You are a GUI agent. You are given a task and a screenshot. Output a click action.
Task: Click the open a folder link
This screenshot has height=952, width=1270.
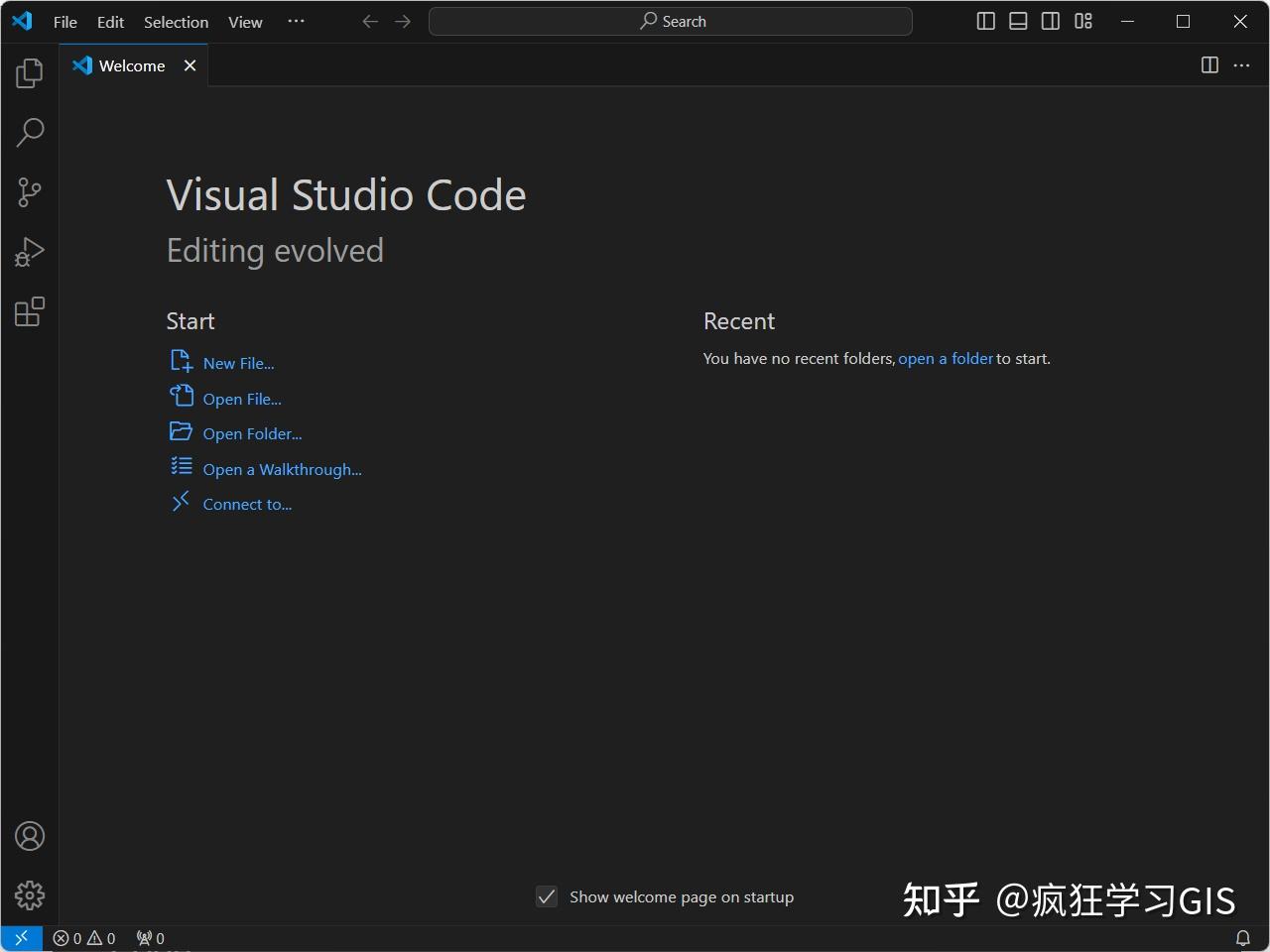(x=945, y=358)
